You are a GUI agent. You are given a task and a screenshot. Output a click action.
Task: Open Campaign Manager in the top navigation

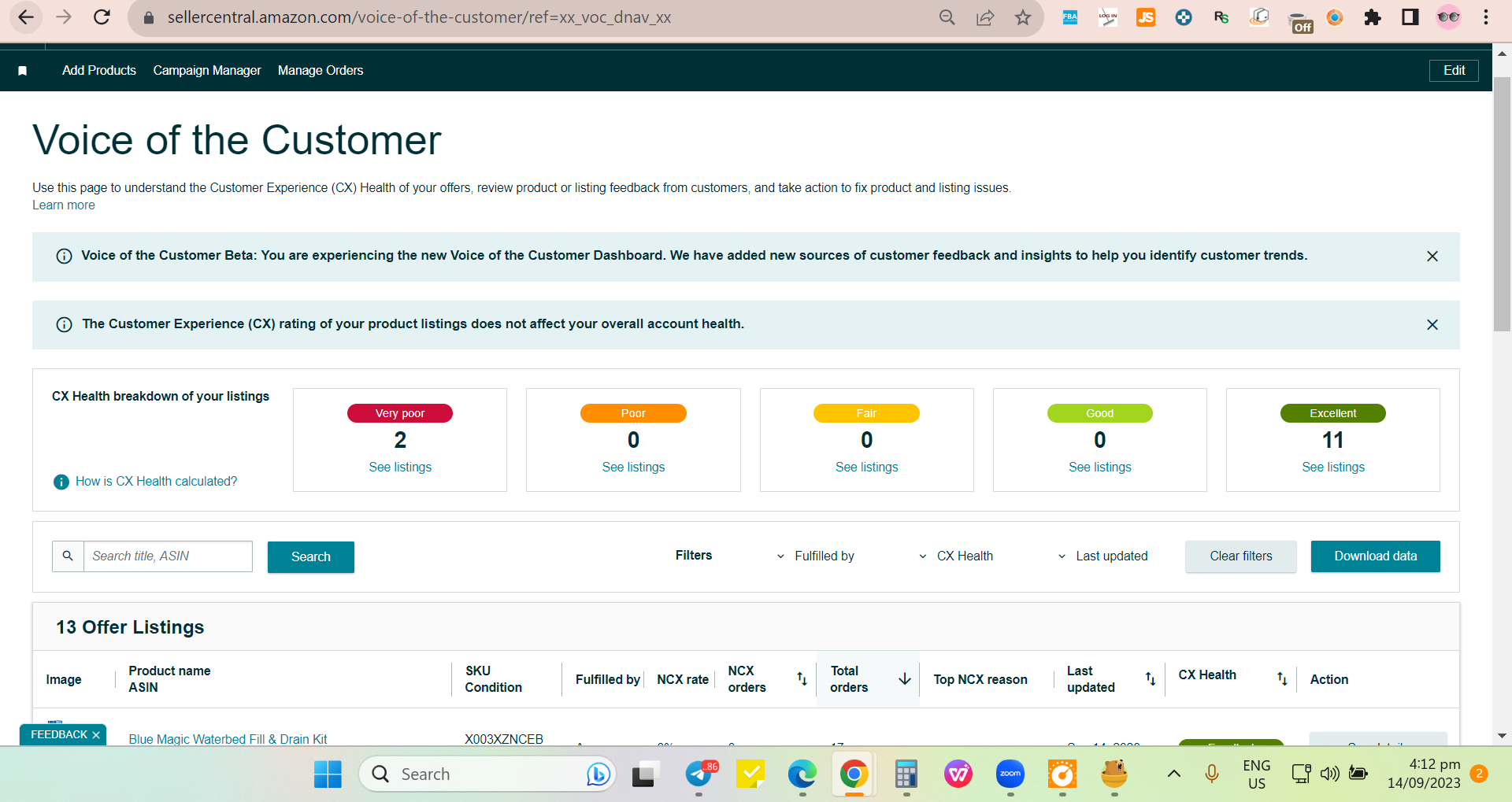click(207, 70)
